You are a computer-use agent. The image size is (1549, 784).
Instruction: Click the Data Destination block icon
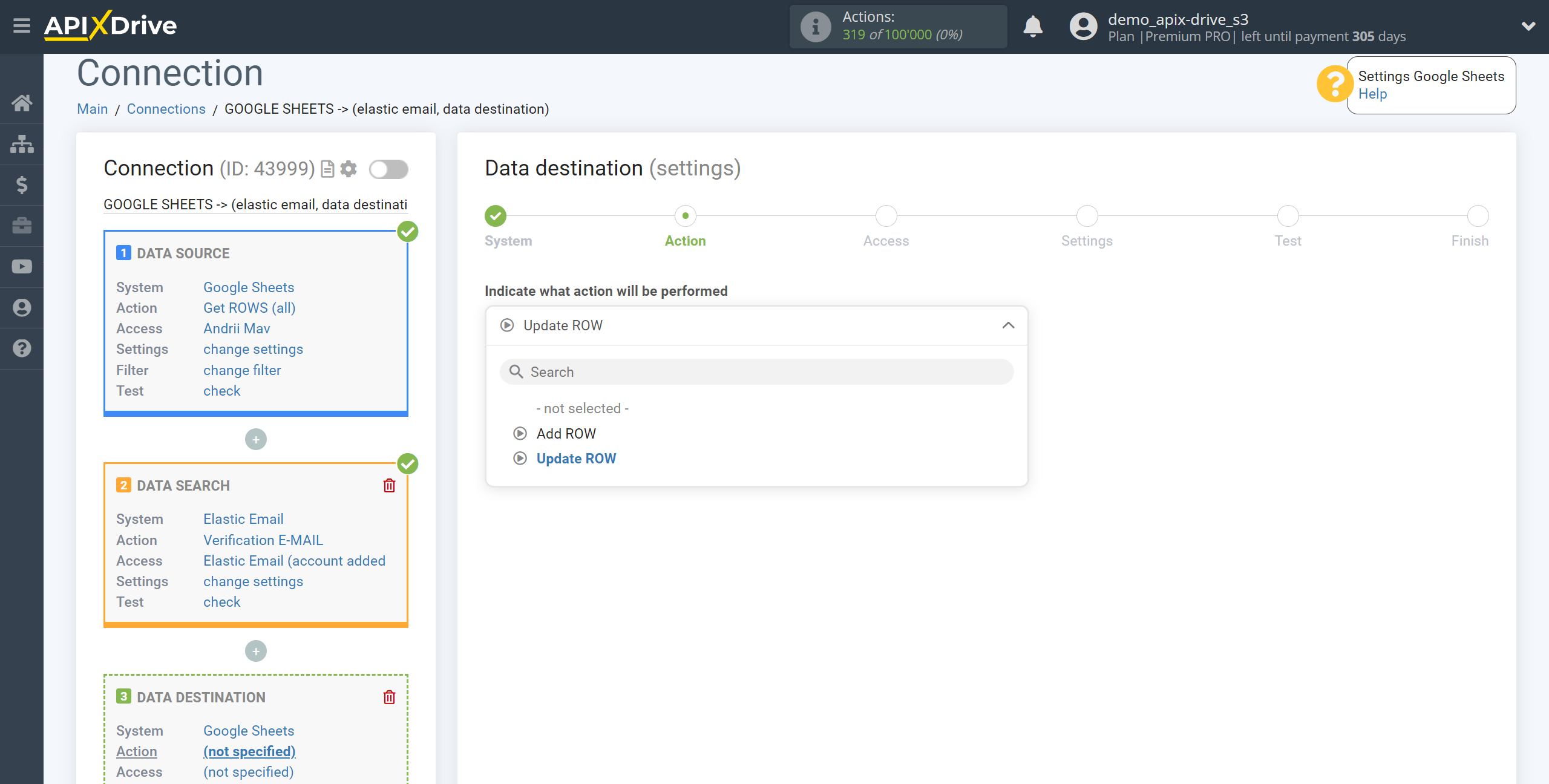(x=123, y=697)
